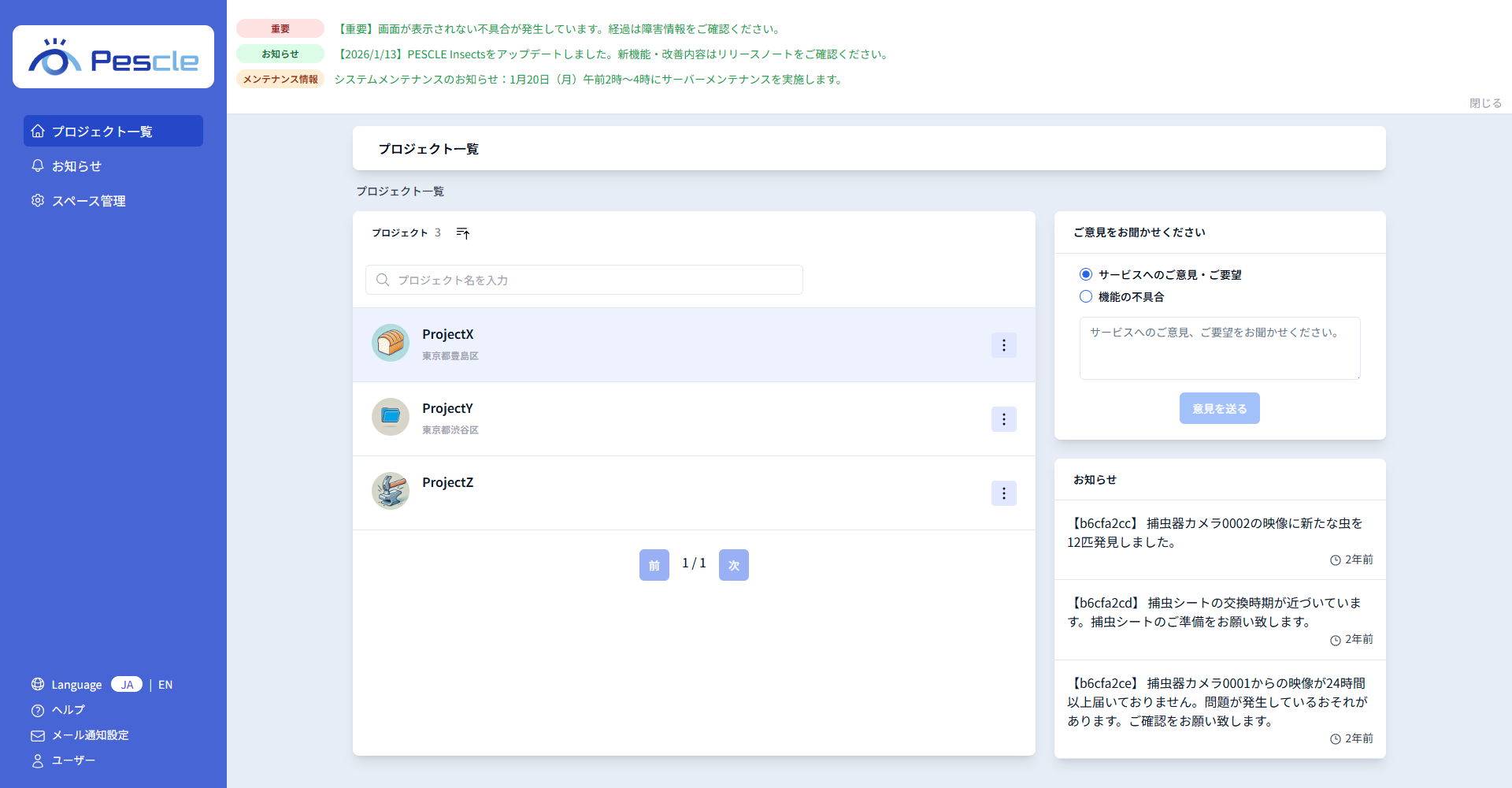Click 閉じる to dismiss the announcements

tap(1485, 103)
